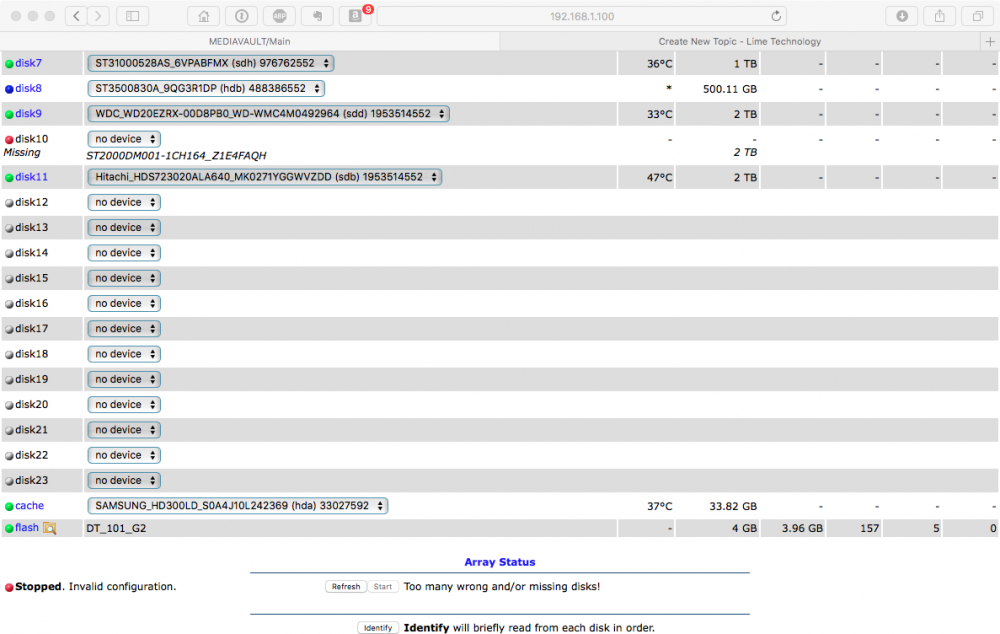Open disk12 no device dropdown
The height and width of the screenshot is (634, 1000).
point(124,202)
